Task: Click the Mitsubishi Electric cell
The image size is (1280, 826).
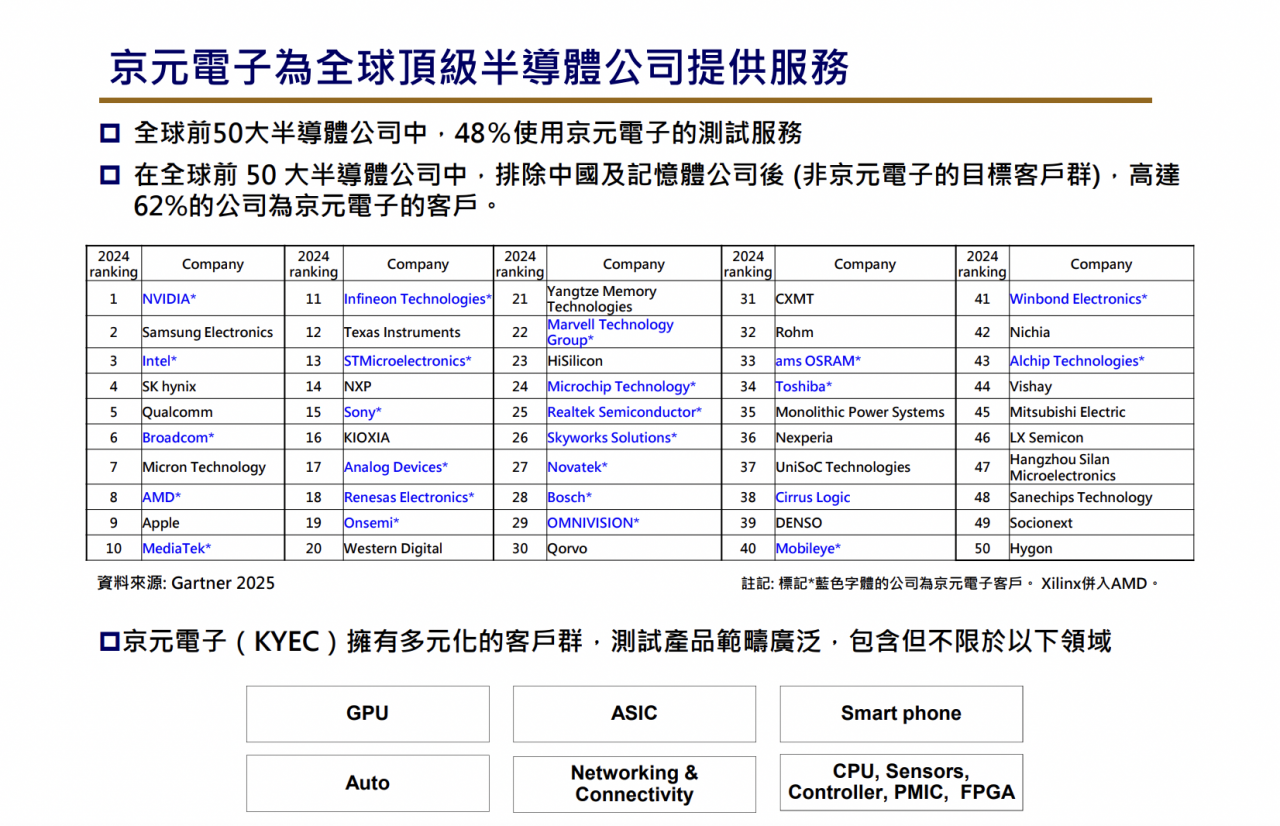Action: [1101, 412]
